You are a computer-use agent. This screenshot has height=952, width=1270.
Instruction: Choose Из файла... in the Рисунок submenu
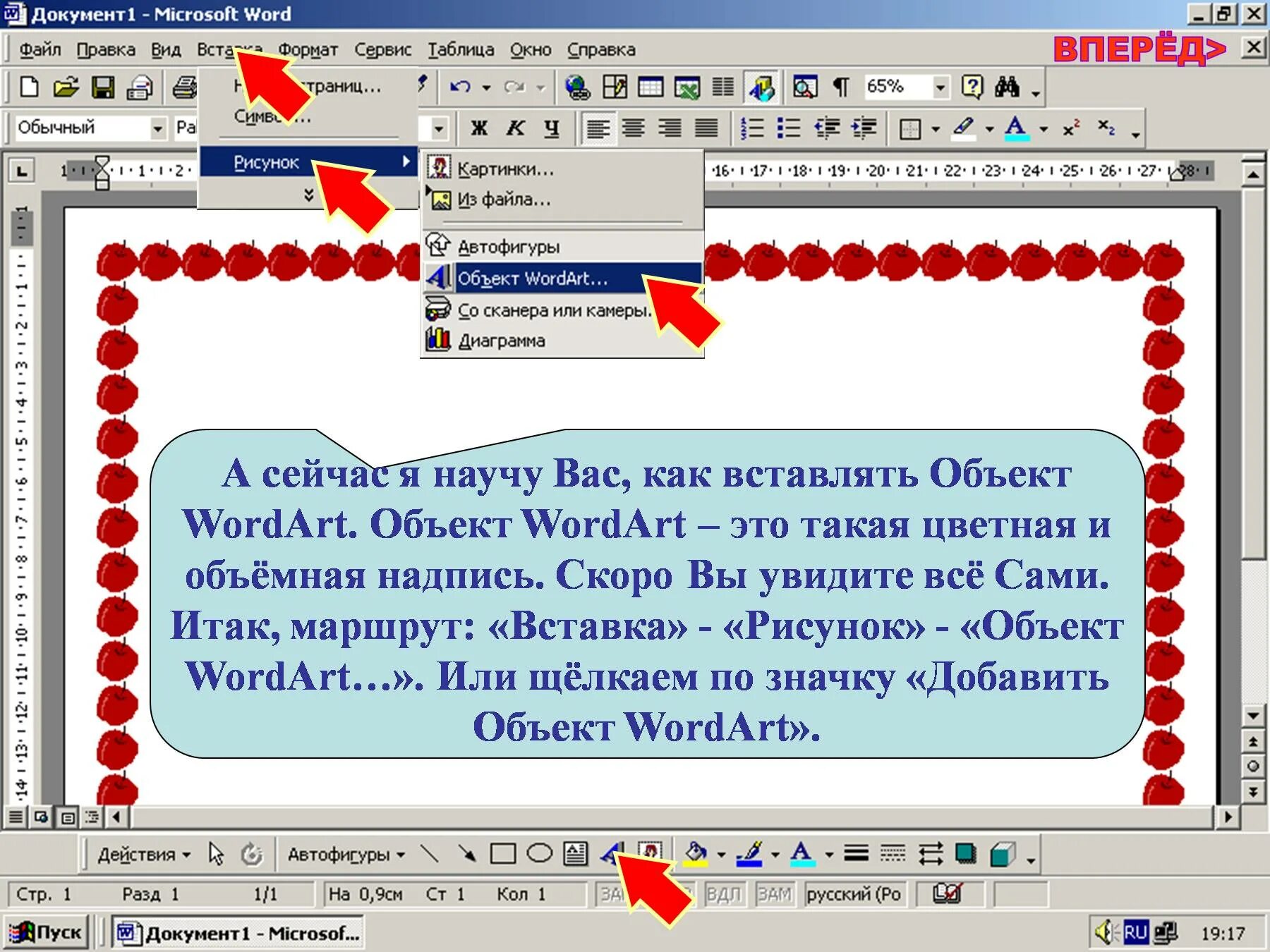[563, 200]
